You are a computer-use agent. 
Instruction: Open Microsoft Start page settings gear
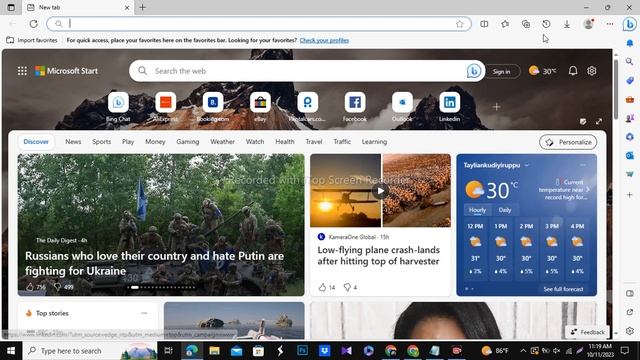point(592,71)
